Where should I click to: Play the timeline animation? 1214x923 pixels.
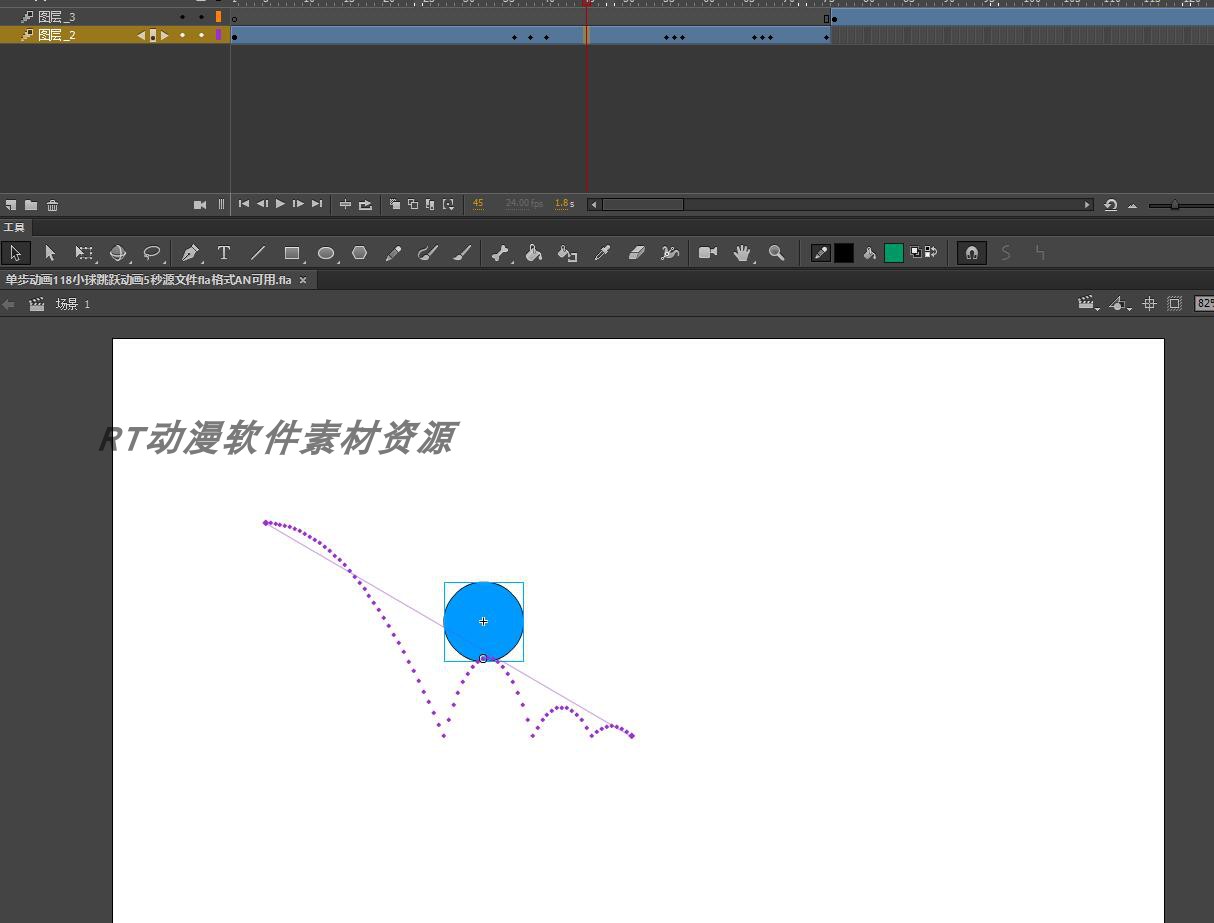pyautogui.click(x=280, y=204)
